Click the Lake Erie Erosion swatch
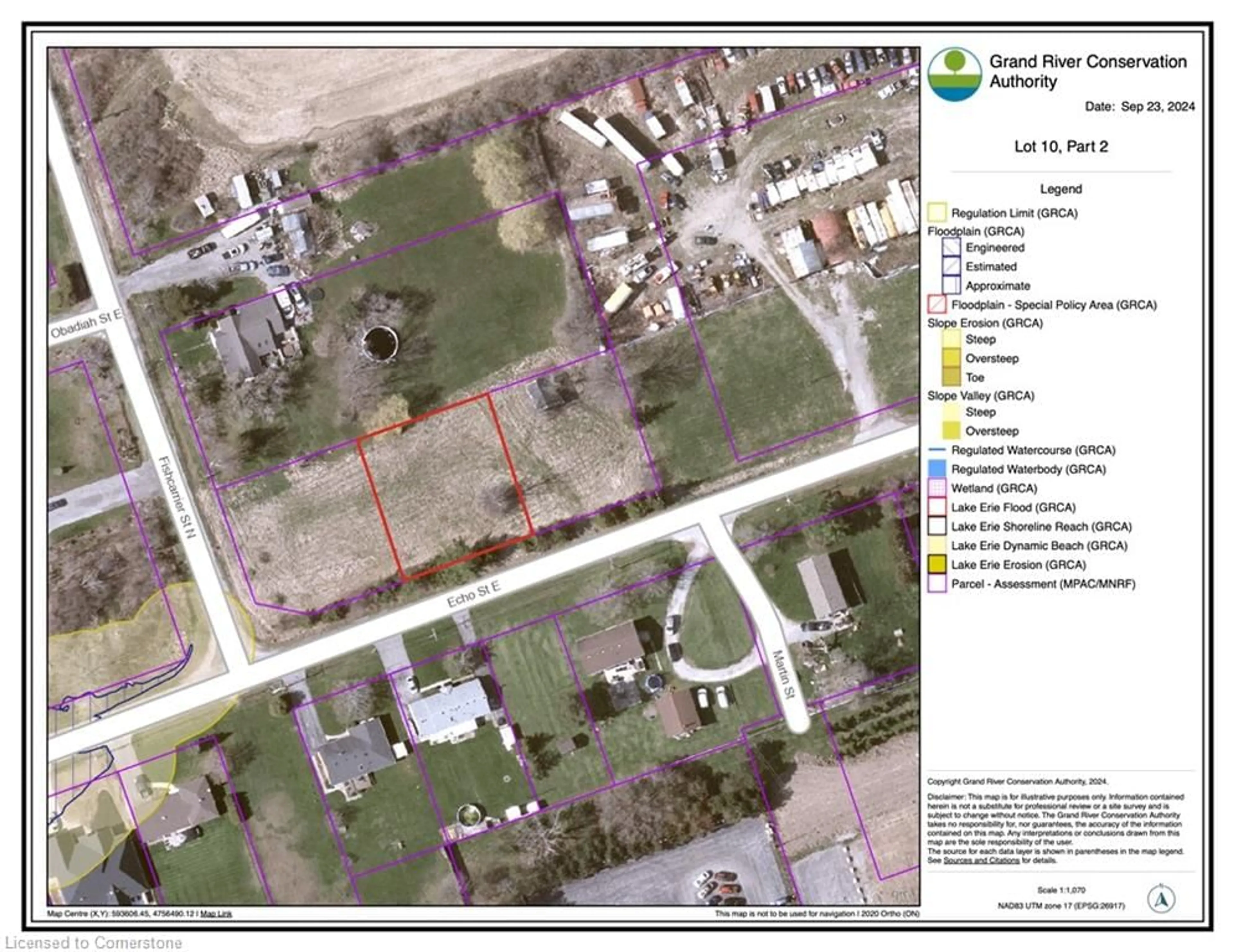 point(937,564)
